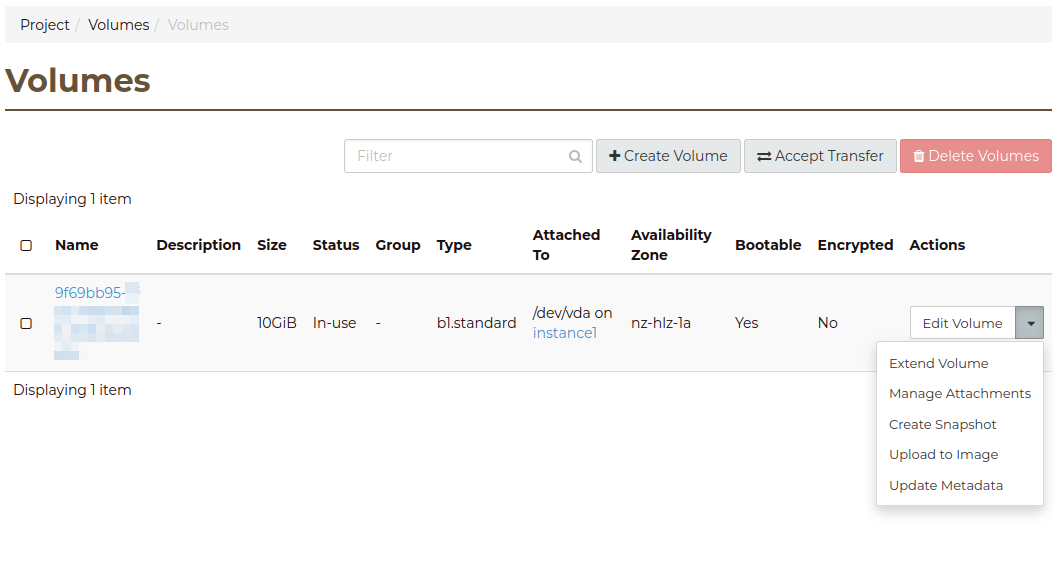This screenshot has width=1060, height=581.
Task: Click the search magnifier icon in Filter box
Action: 575,156
